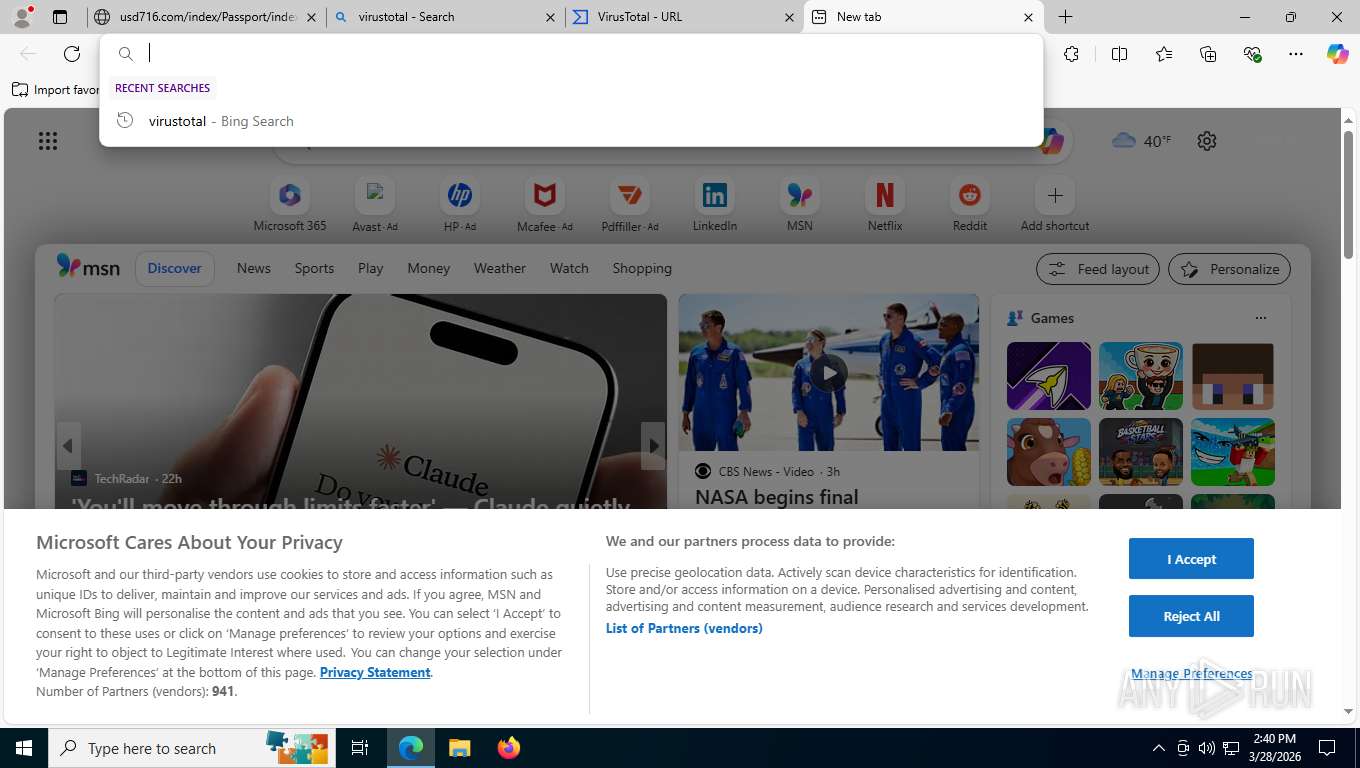
Task: Open the cow farm game thumbnail
Action: 1049,452
